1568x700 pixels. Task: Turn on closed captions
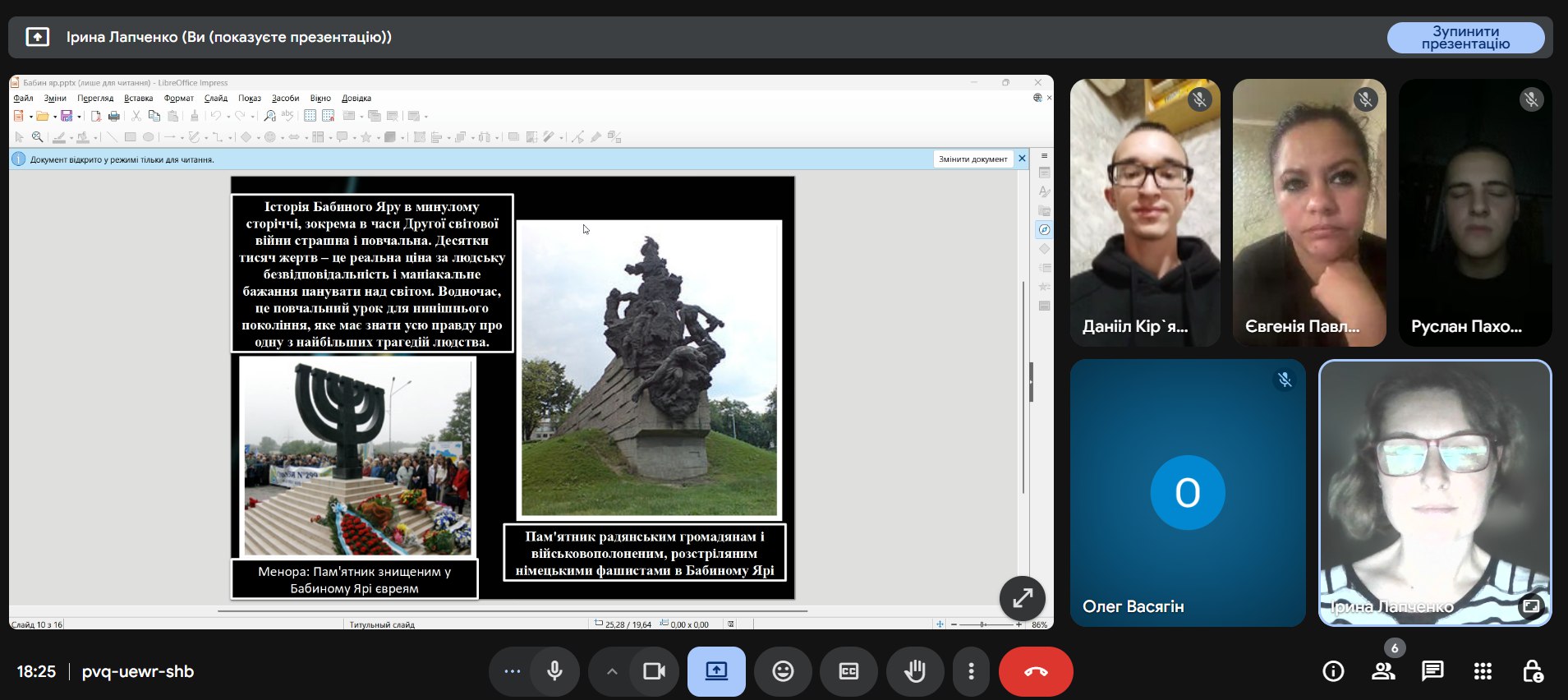point(848,671)
